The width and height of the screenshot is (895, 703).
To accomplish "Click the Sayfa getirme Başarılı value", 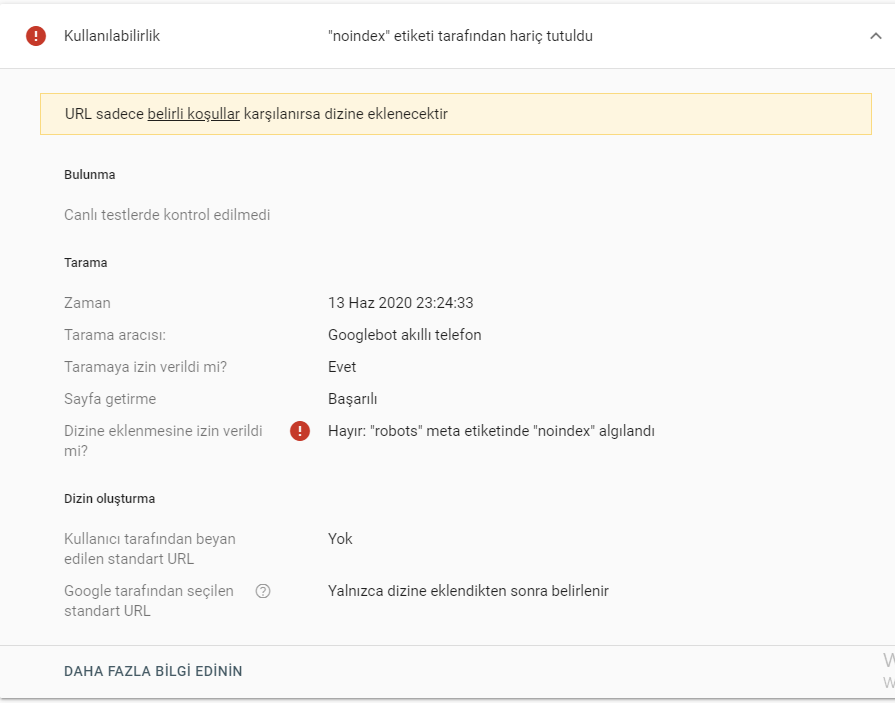I will pyautogui.click(x=352, y=399).
